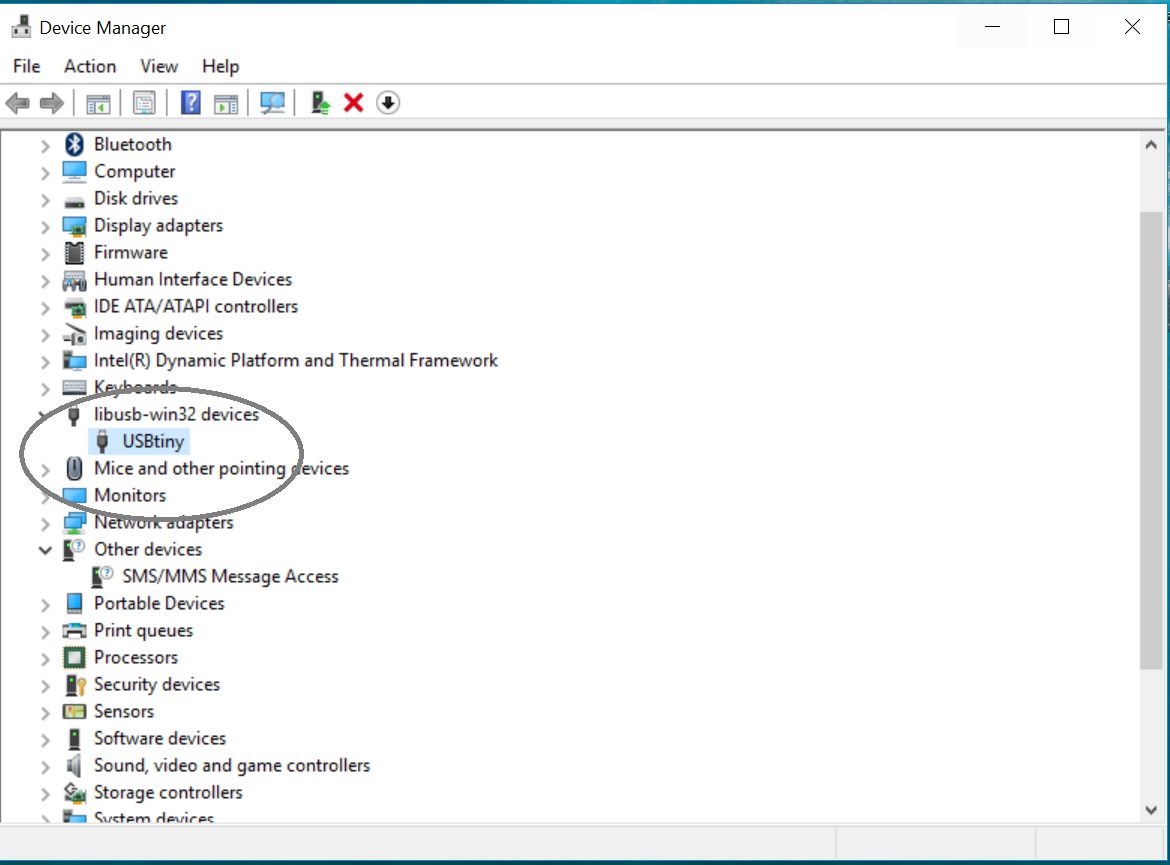The height and width of the screenshot is (865, 1170).
Task: Scan for hardware changes toolbar icon
Action: [272, 103]
